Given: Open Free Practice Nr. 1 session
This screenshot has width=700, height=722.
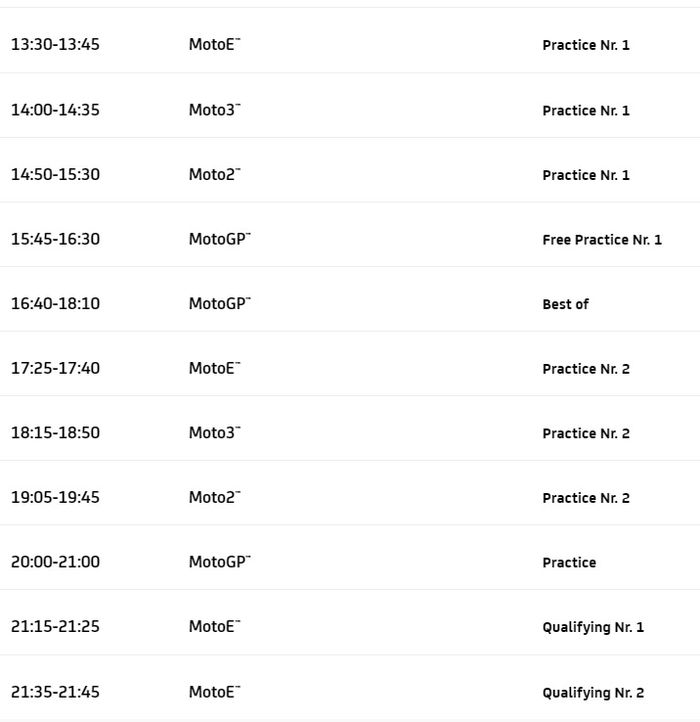Looking at the screenshot, I should pos(602,240).
